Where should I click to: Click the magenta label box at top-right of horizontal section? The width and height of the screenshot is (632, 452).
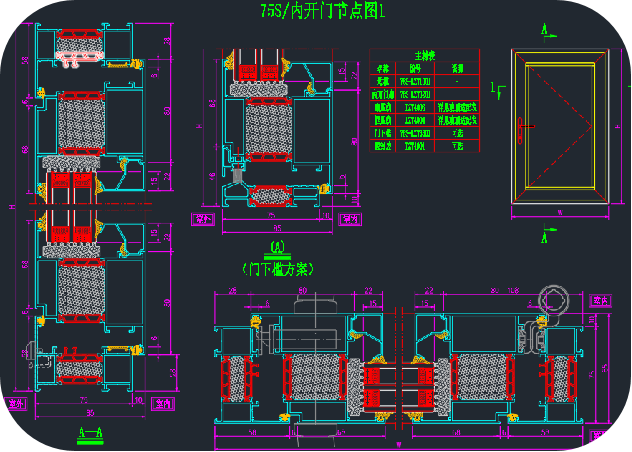[600, 299]
